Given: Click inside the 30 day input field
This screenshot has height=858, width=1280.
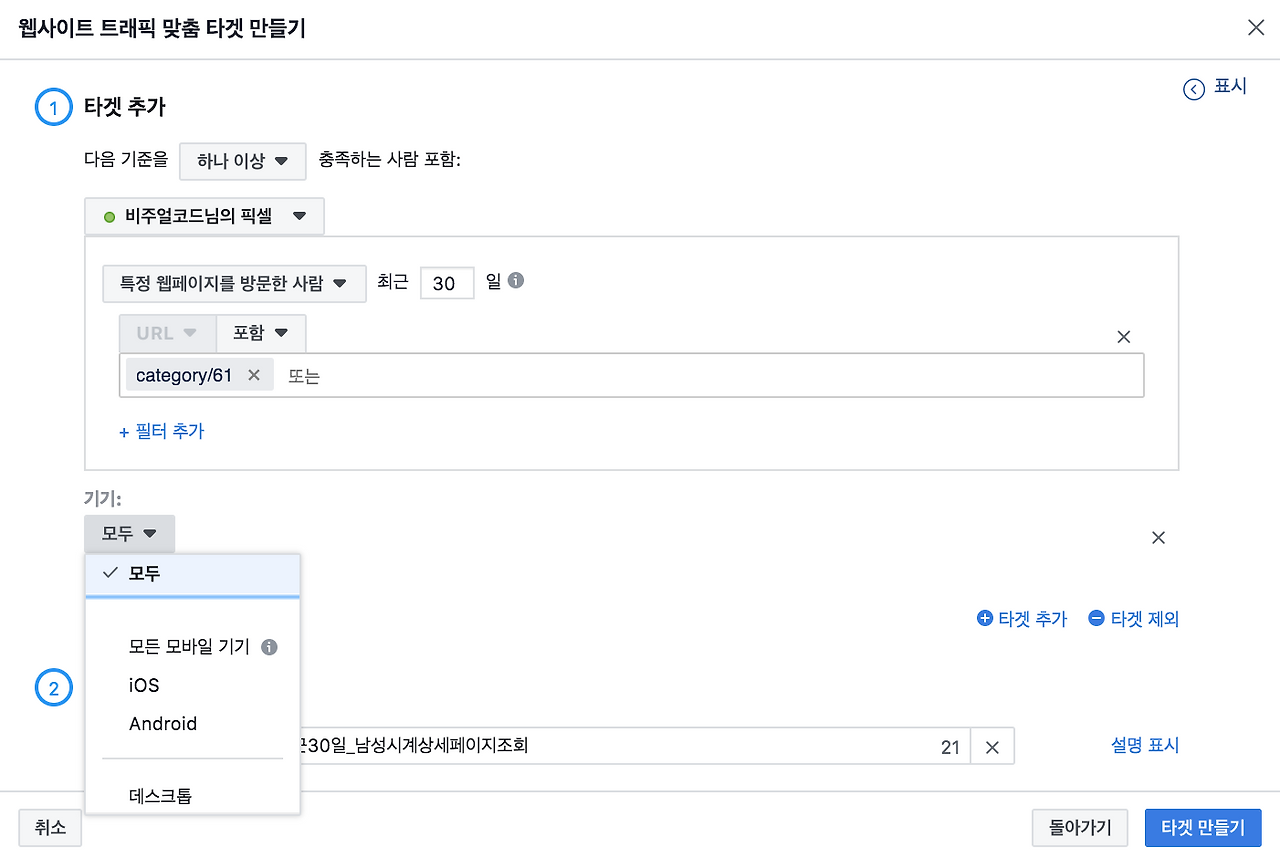Looking at the screenshot, I should (x=447, y=283).
